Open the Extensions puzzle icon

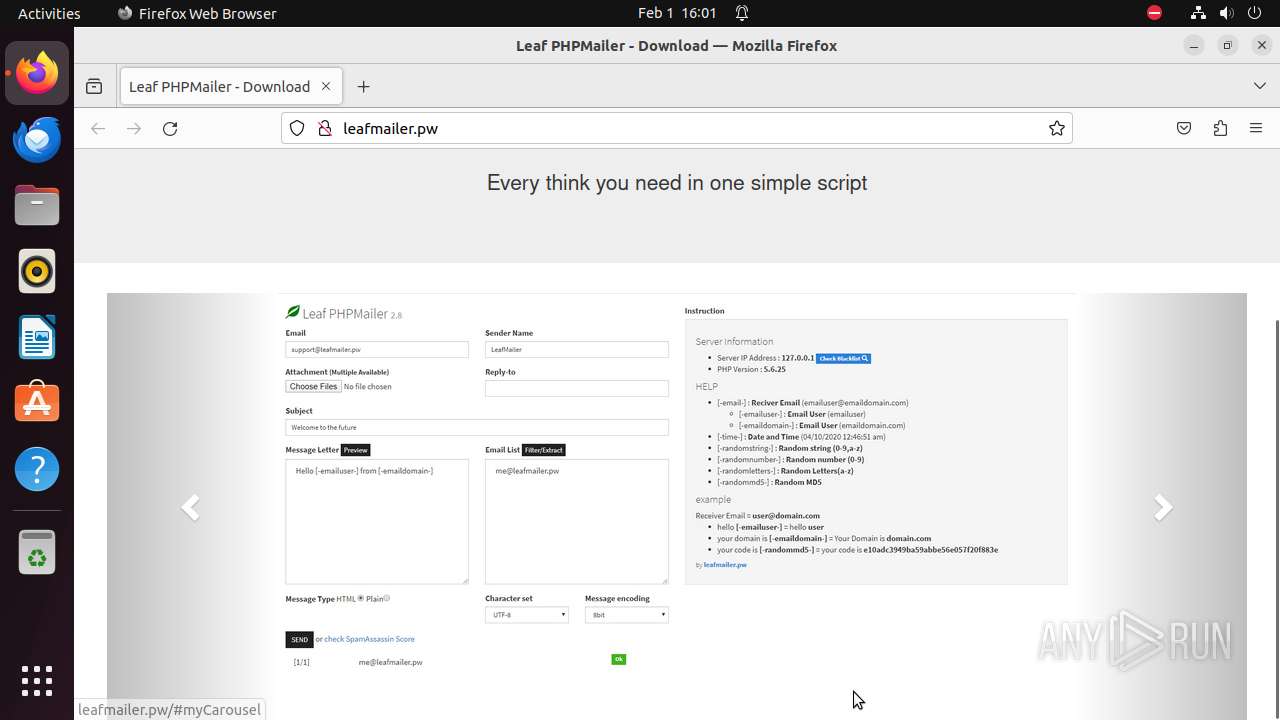coord(1220,128)
